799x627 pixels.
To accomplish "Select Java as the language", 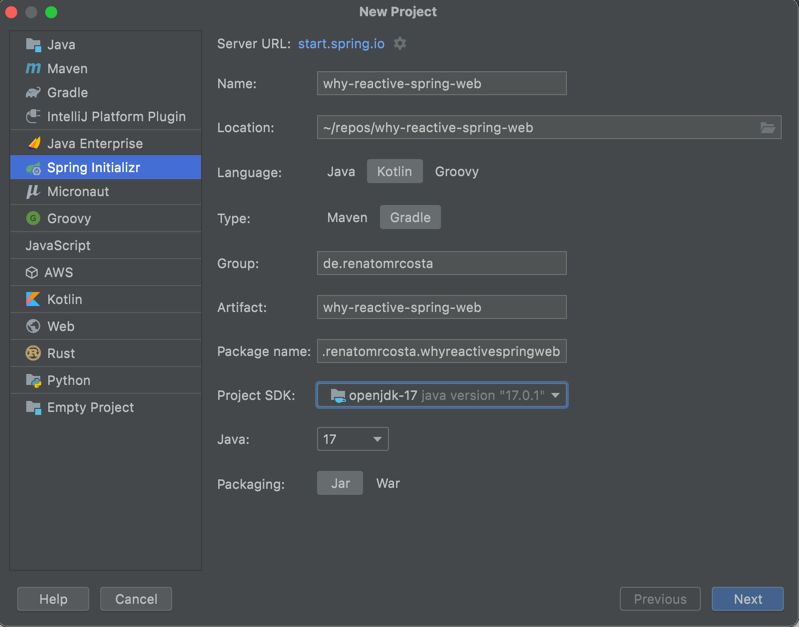I will pos(341,172).
